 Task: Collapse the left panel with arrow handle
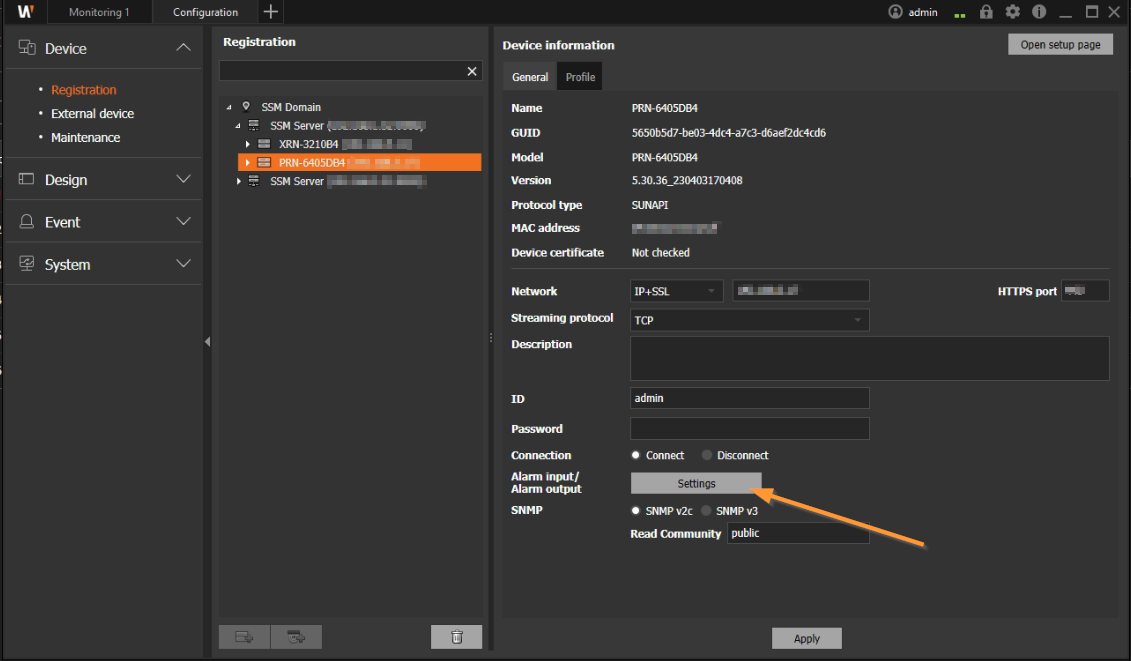[x=208, y=341]
